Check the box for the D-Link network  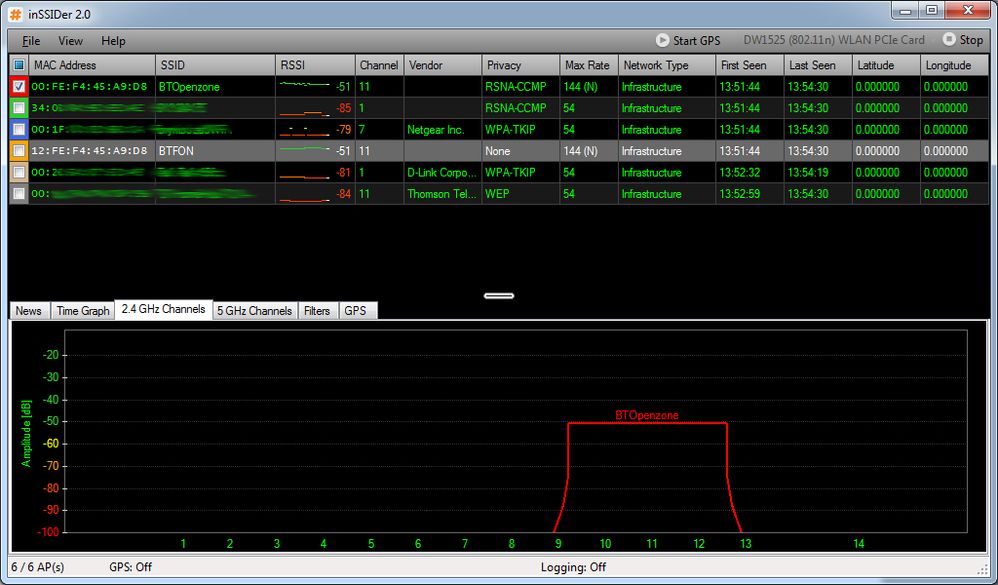pos(19,173)
